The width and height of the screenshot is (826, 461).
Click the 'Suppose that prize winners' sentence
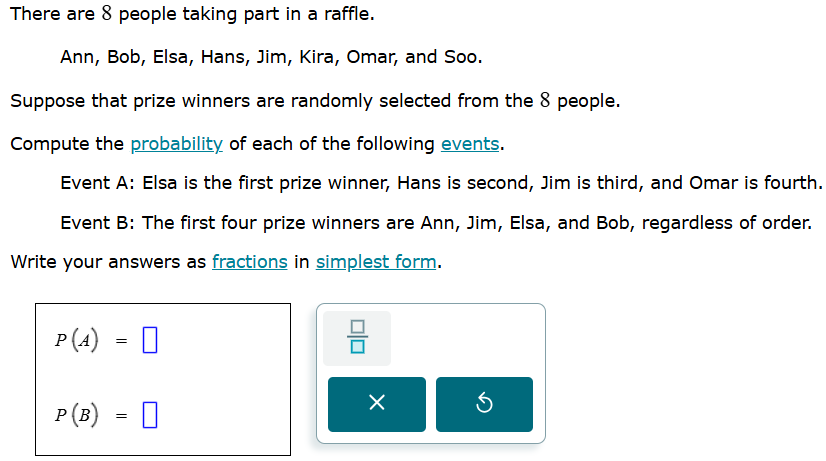click(315, 101)
